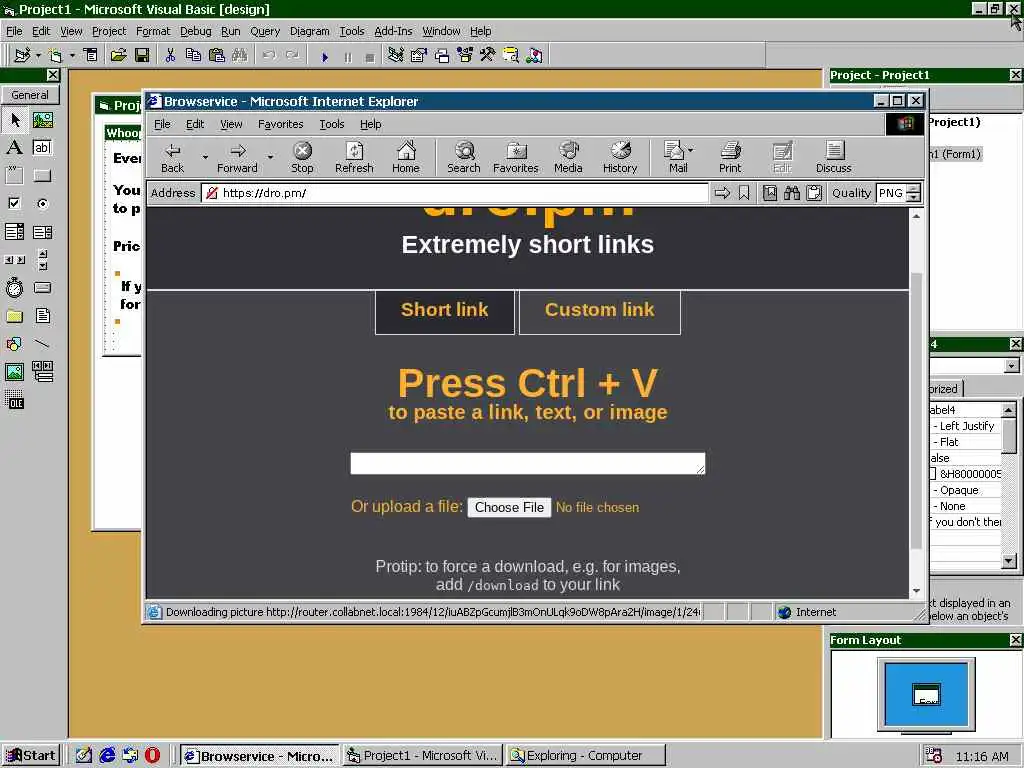
Task: Click the Choose File button
Action: [509, 507]
